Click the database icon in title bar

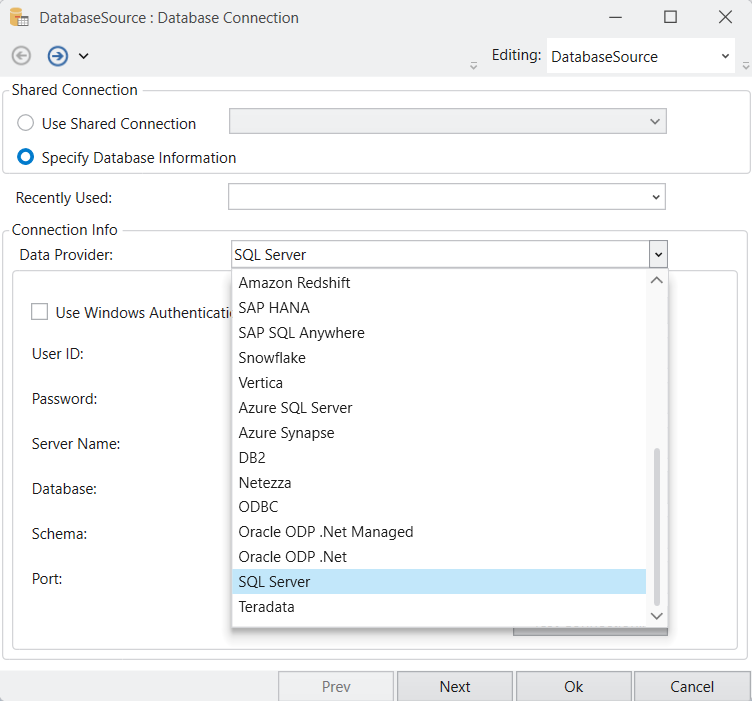click(19, 17)
